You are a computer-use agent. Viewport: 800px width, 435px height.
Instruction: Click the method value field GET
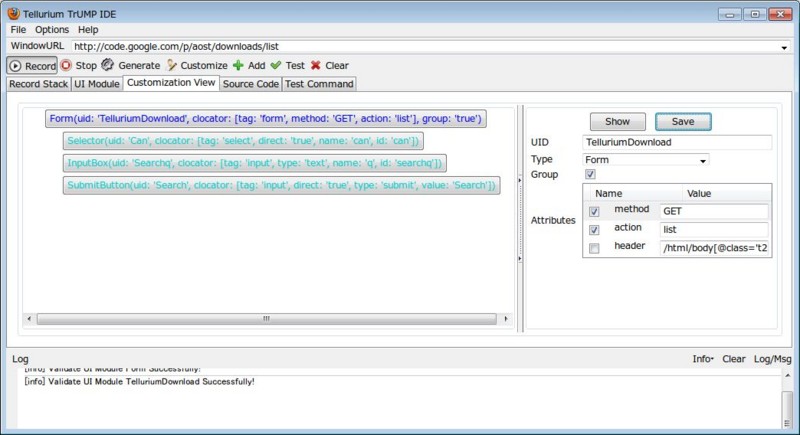pos(714,211)
